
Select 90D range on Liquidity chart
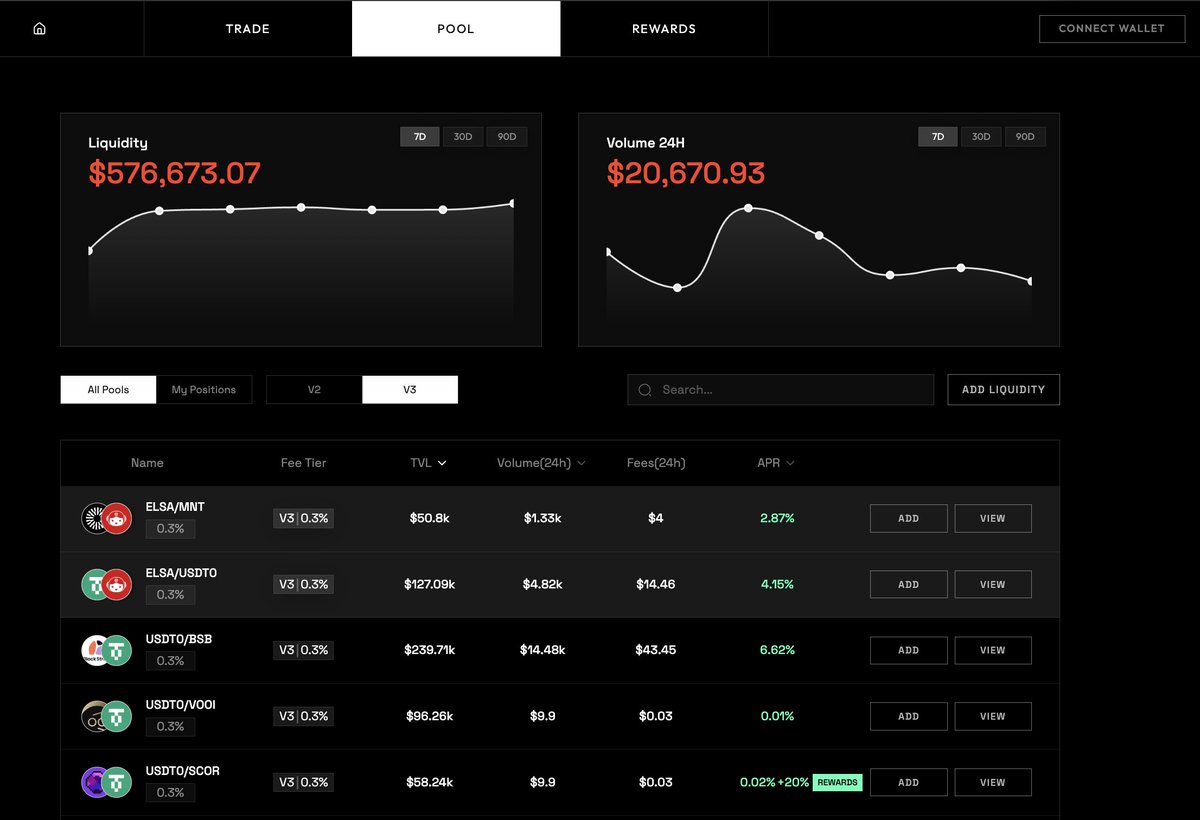(x=507, y=136)
